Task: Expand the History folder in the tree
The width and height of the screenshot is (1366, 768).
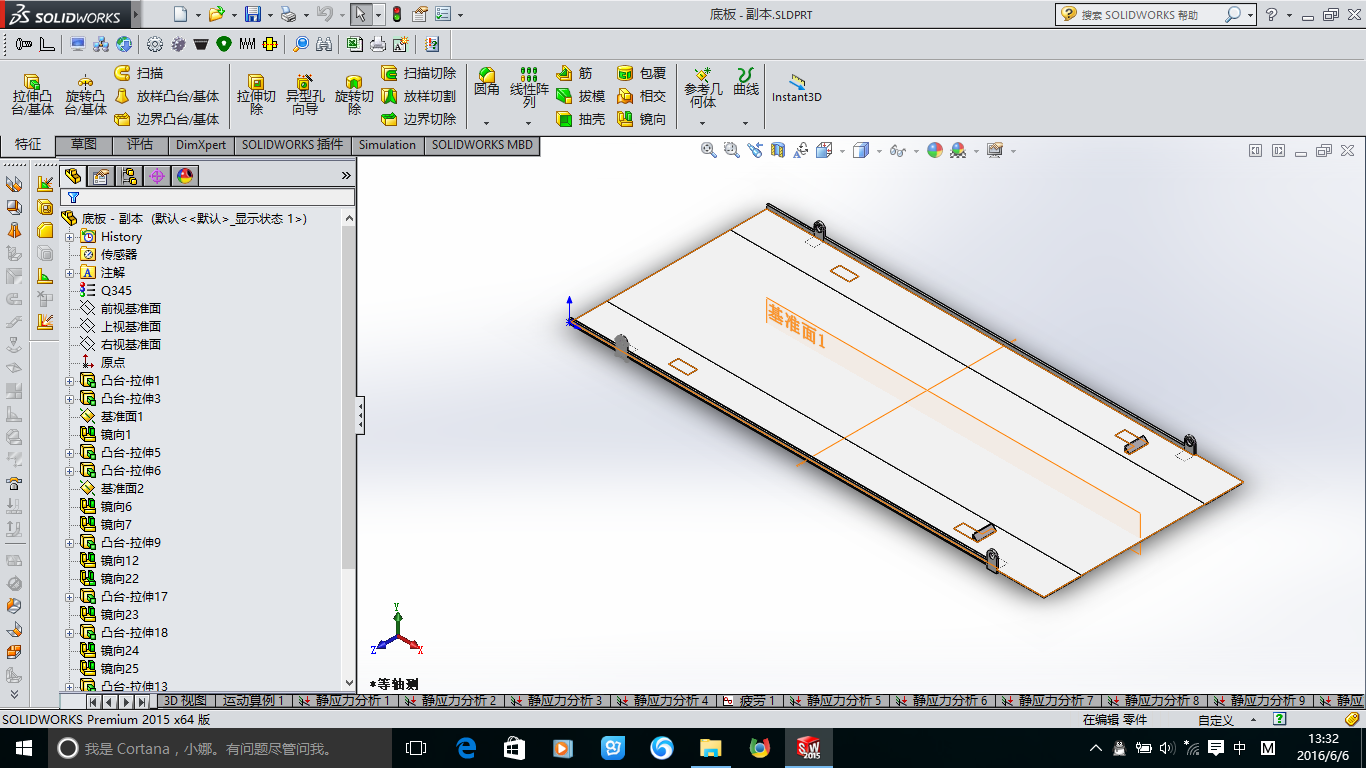Action: click(70, 237)
